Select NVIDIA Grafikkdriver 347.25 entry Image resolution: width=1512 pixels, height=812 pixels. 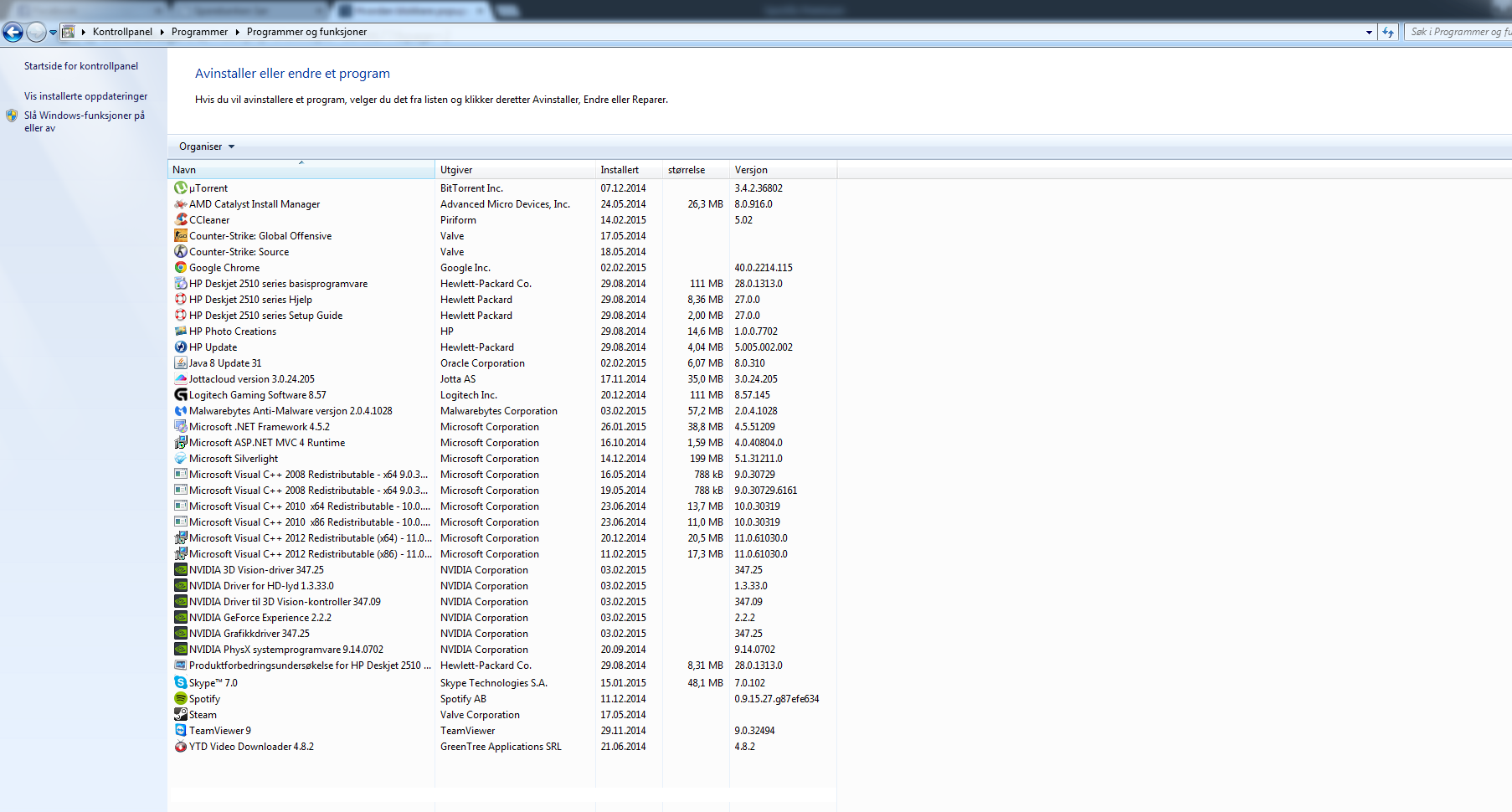click(502, 634)
